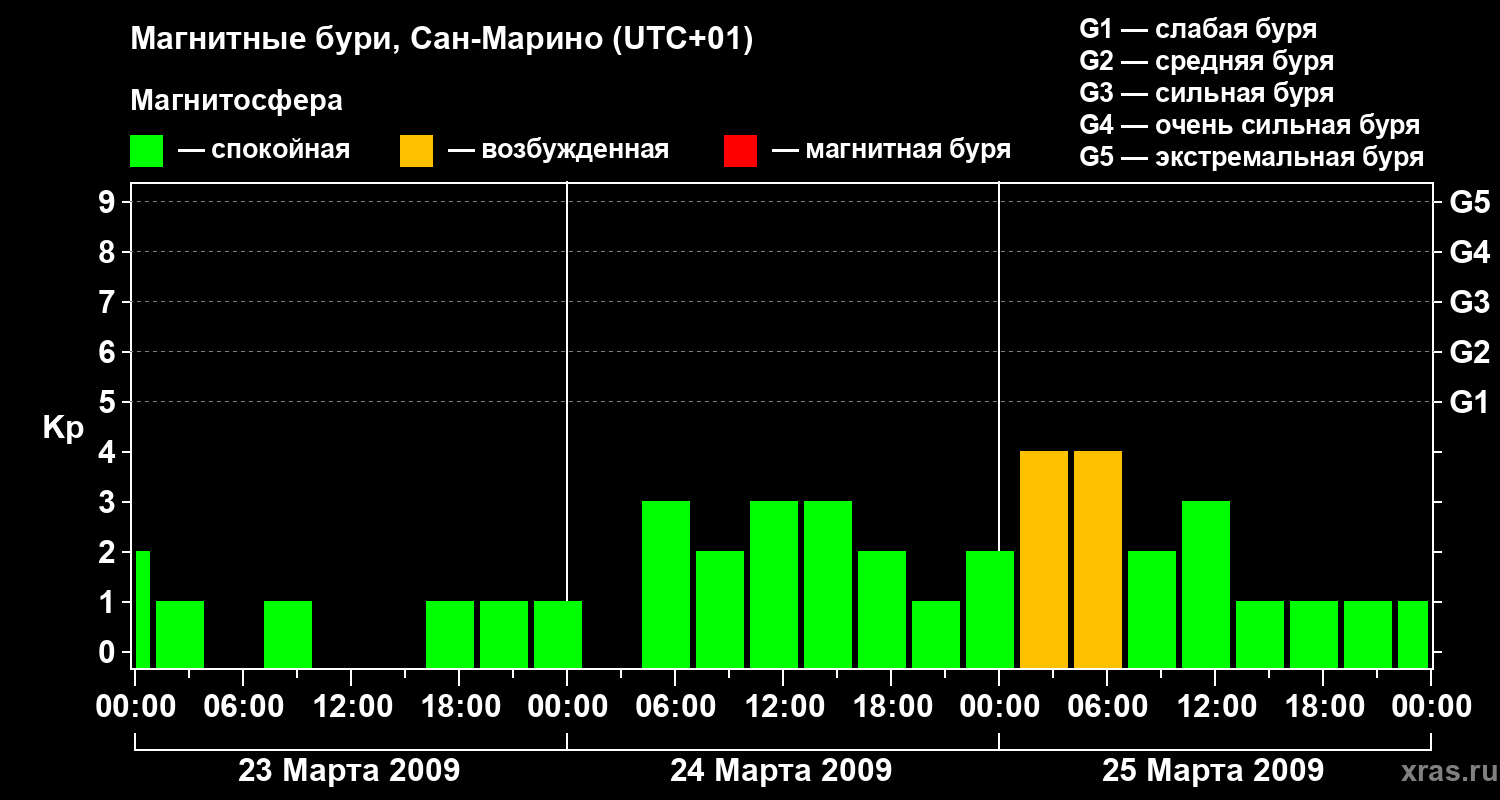Screen dimensions: 1500x800
Task: Select the 'G1 — слабая буря' legend line
Action: pos(1198,29)
